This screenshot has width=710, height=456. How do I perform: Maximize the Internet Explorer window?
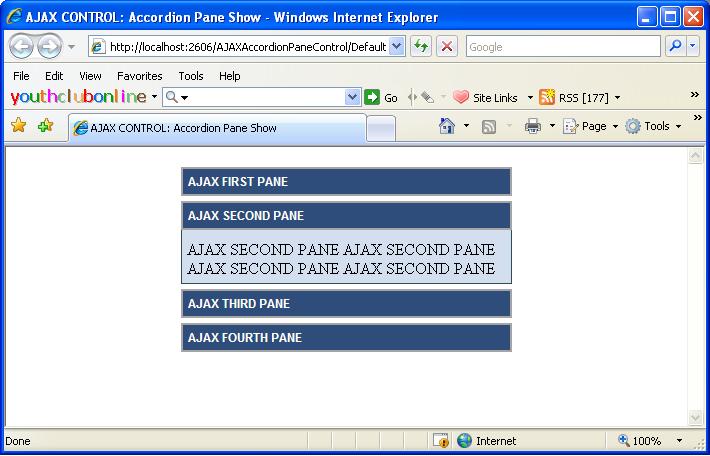(x=670, y=18)
